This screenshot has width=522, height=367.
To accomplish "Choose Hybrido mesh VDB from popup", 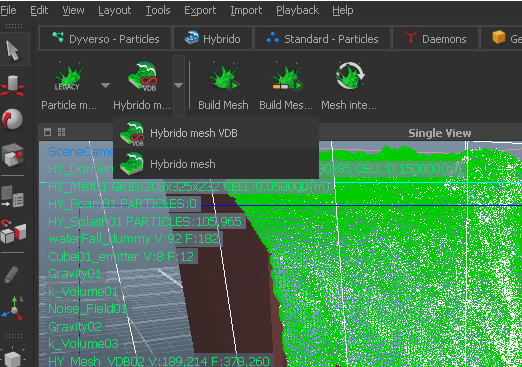I will click(216, 133).
